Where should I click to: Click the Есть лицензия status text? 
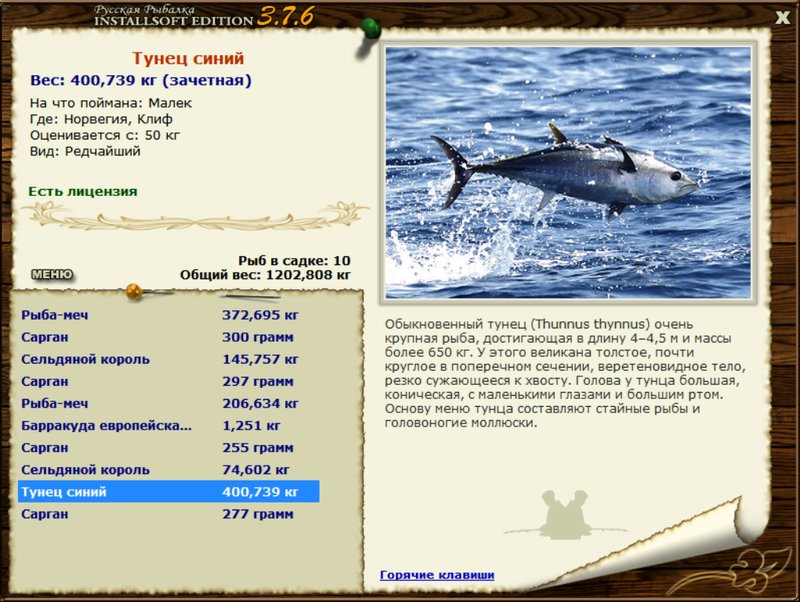(83, 191)
